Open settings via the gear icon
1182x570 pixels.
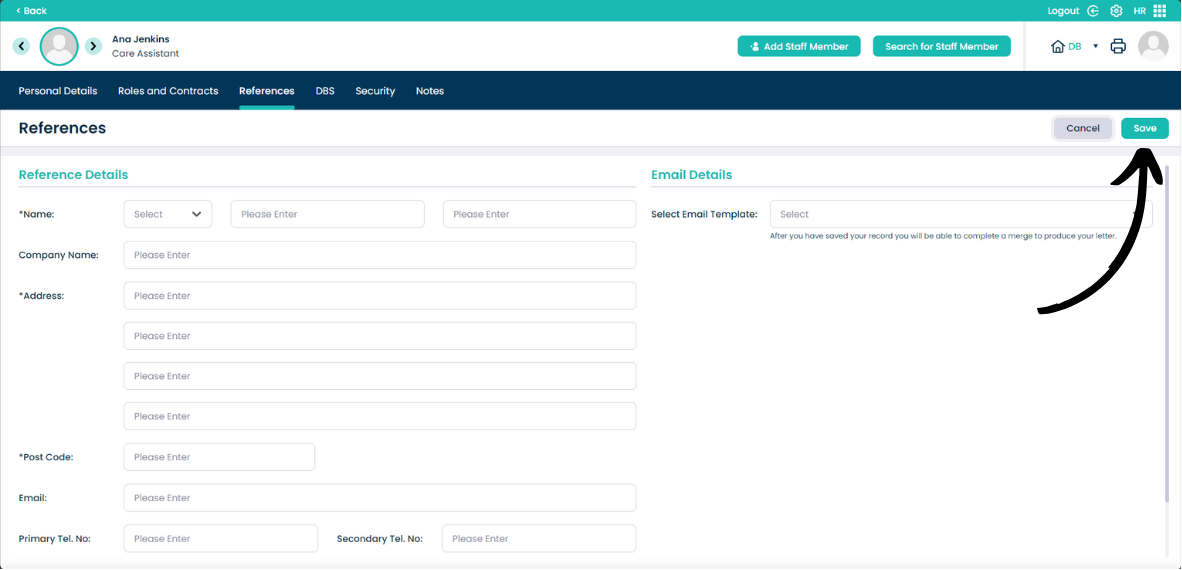tap(1116, 11)
